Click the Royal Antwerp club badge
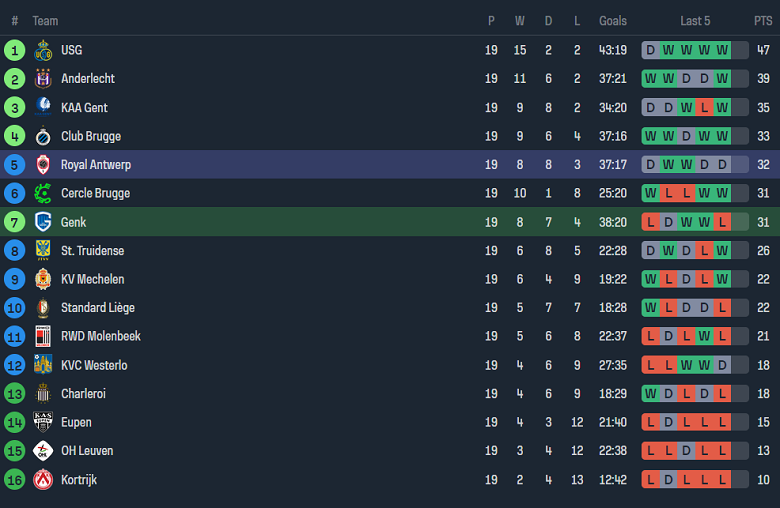 (43, 165)
